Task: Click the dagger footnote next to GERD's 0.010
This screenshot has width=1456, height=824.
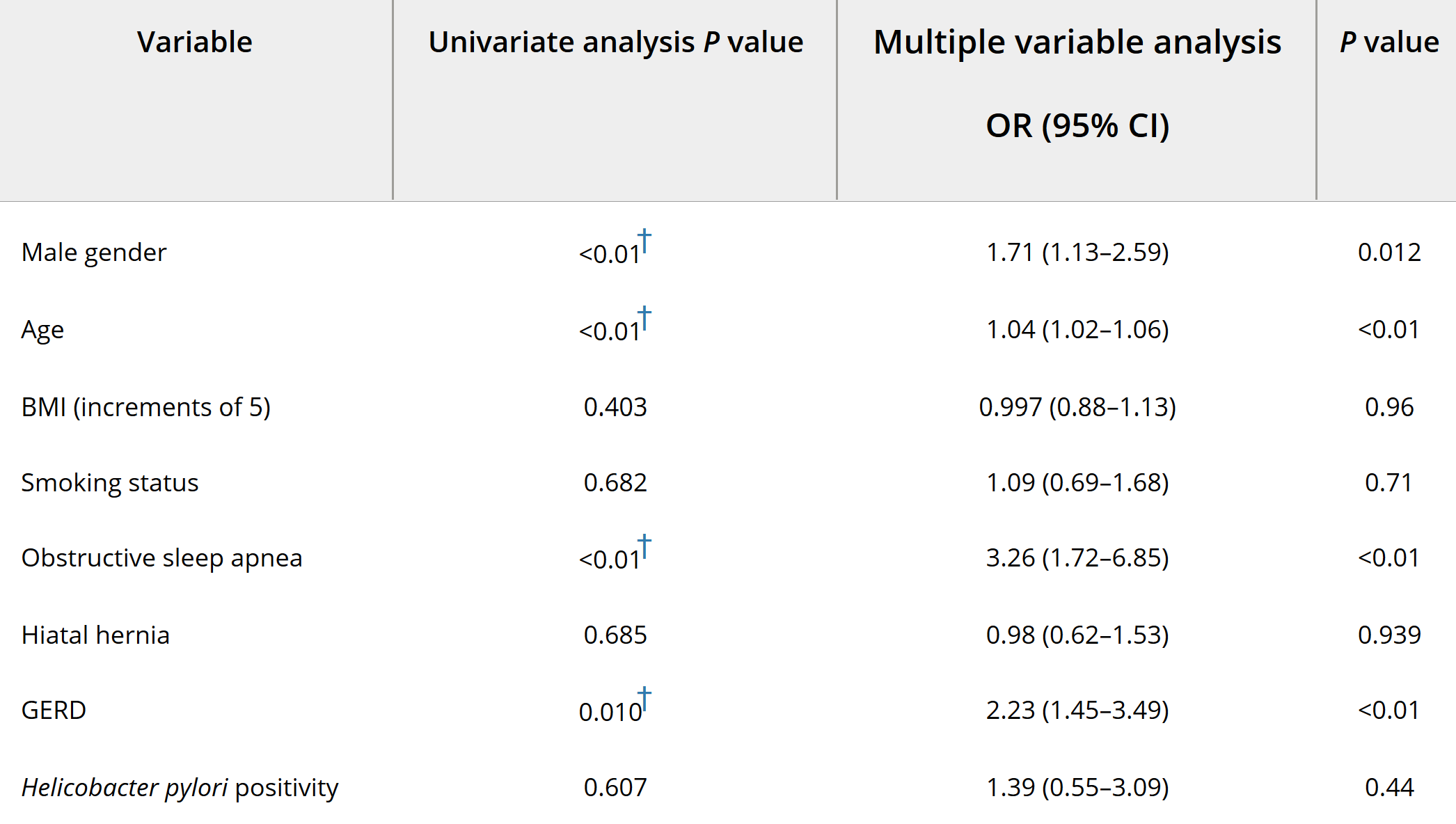Action: click(644, 699)
